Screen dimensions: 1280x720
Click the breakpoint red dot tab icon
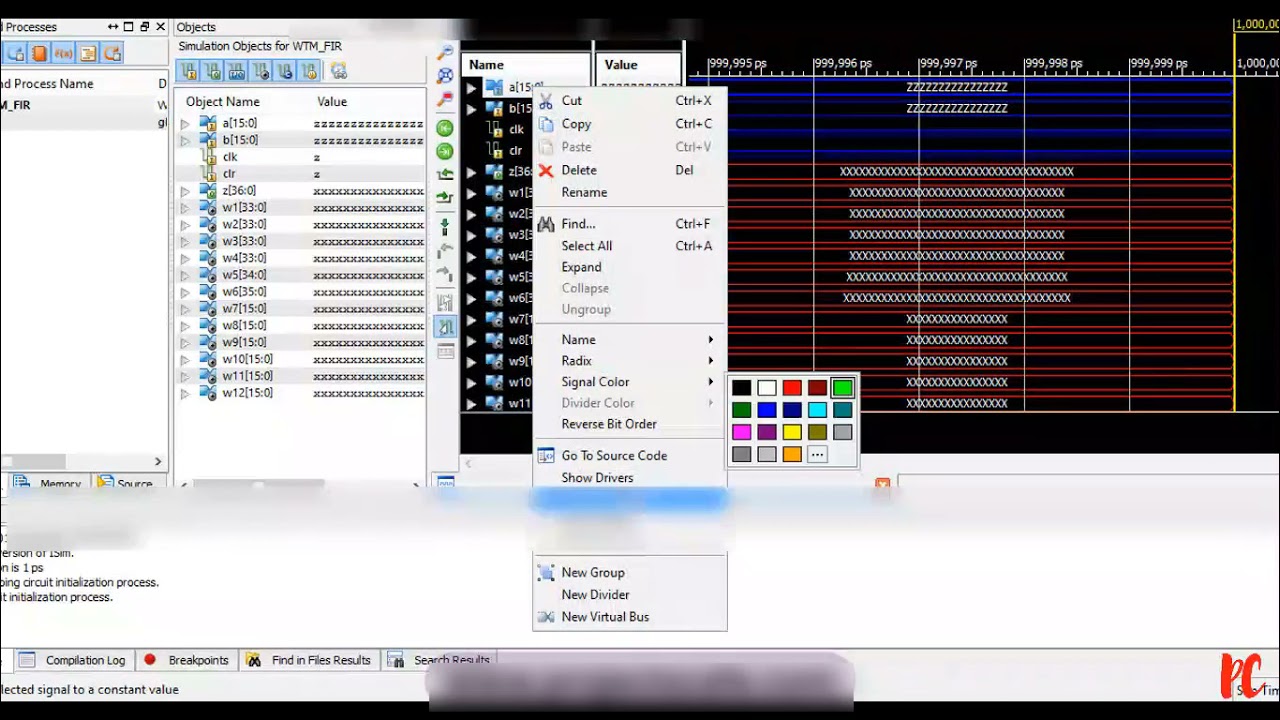[150, 660]
